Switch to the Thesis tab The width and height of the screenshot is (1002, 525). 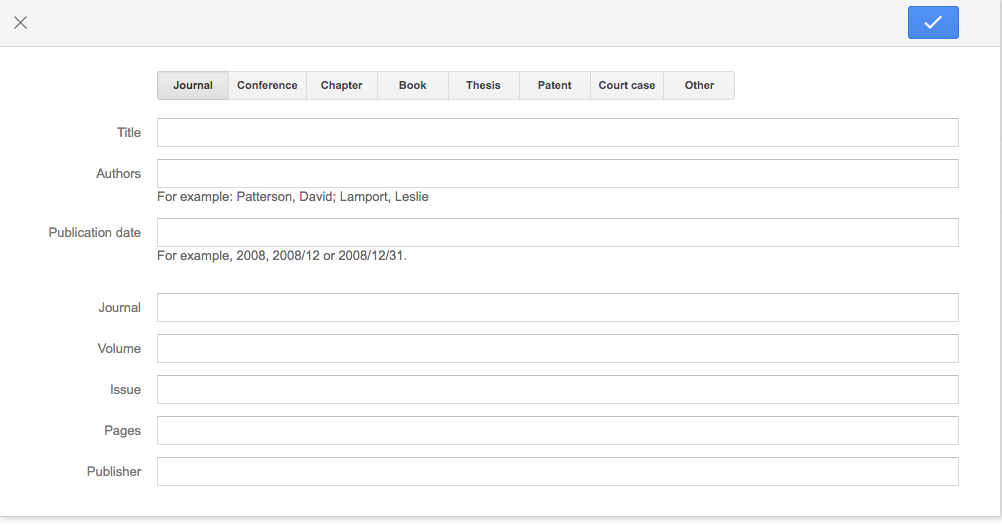click(483, 86)
